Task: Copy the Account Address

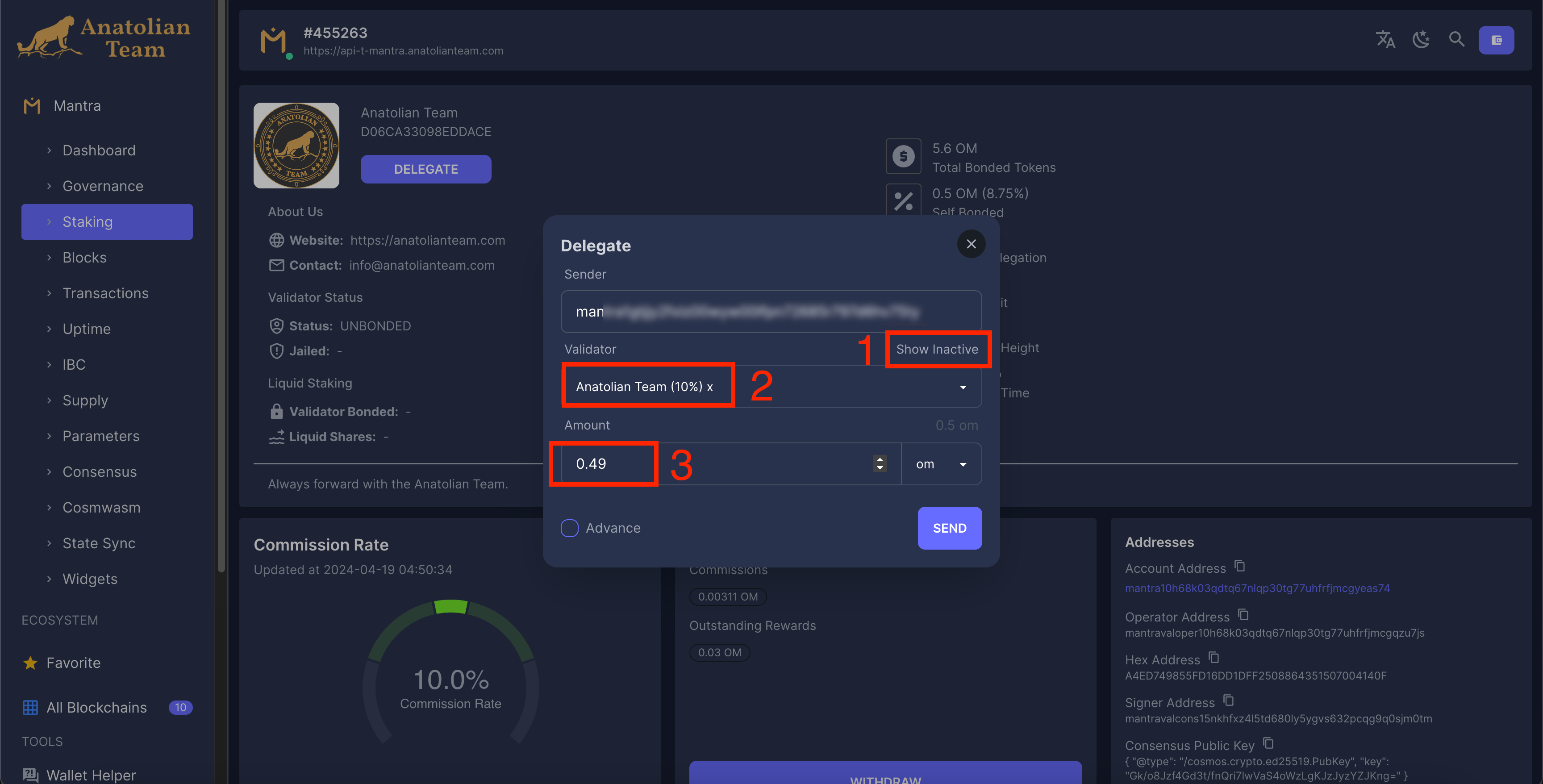Action: tap(1240, 566)
